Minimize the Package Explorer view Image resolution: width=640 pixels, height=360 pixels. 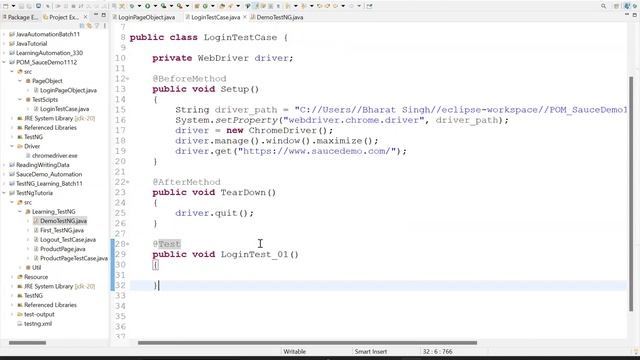[96, 15]
